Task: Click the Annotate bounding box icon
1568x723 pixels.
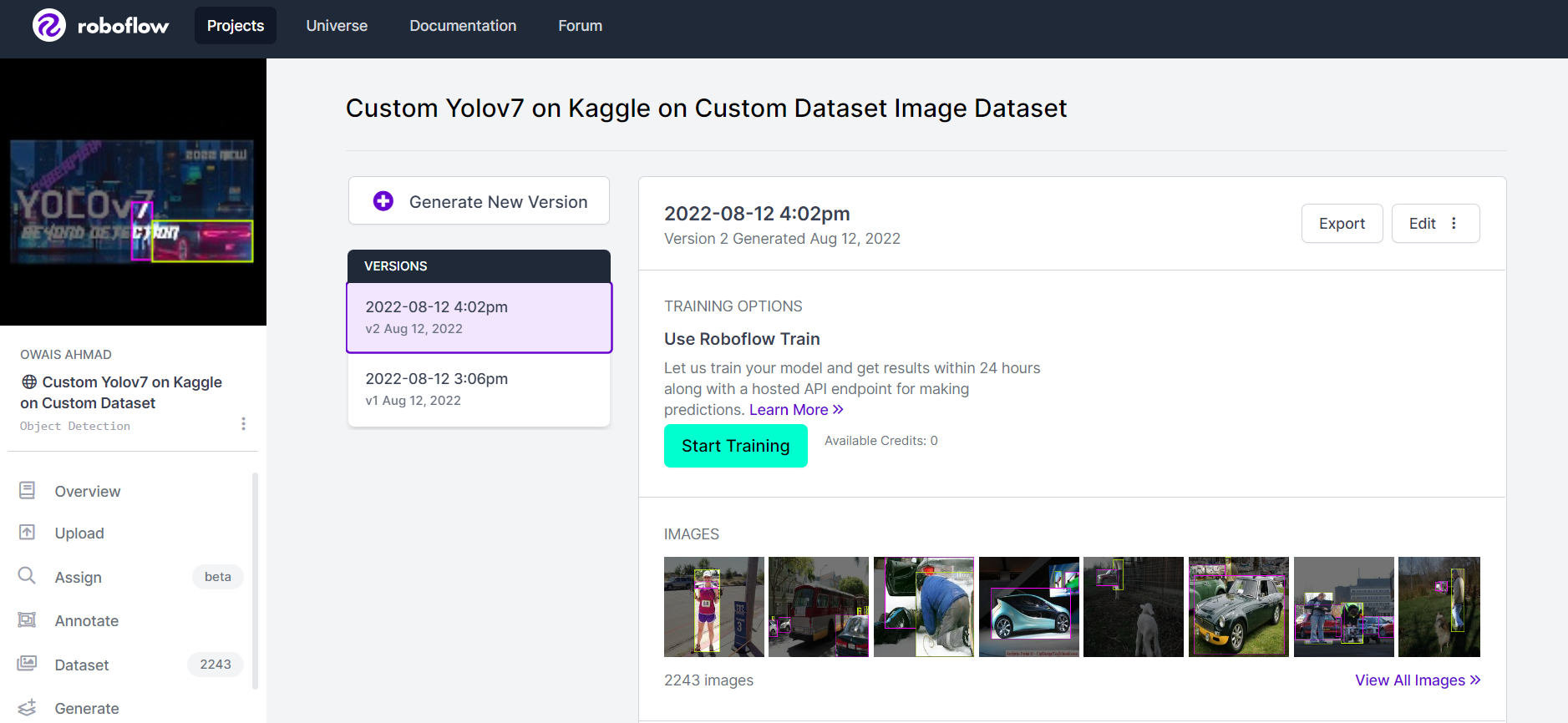Action: 28,620
